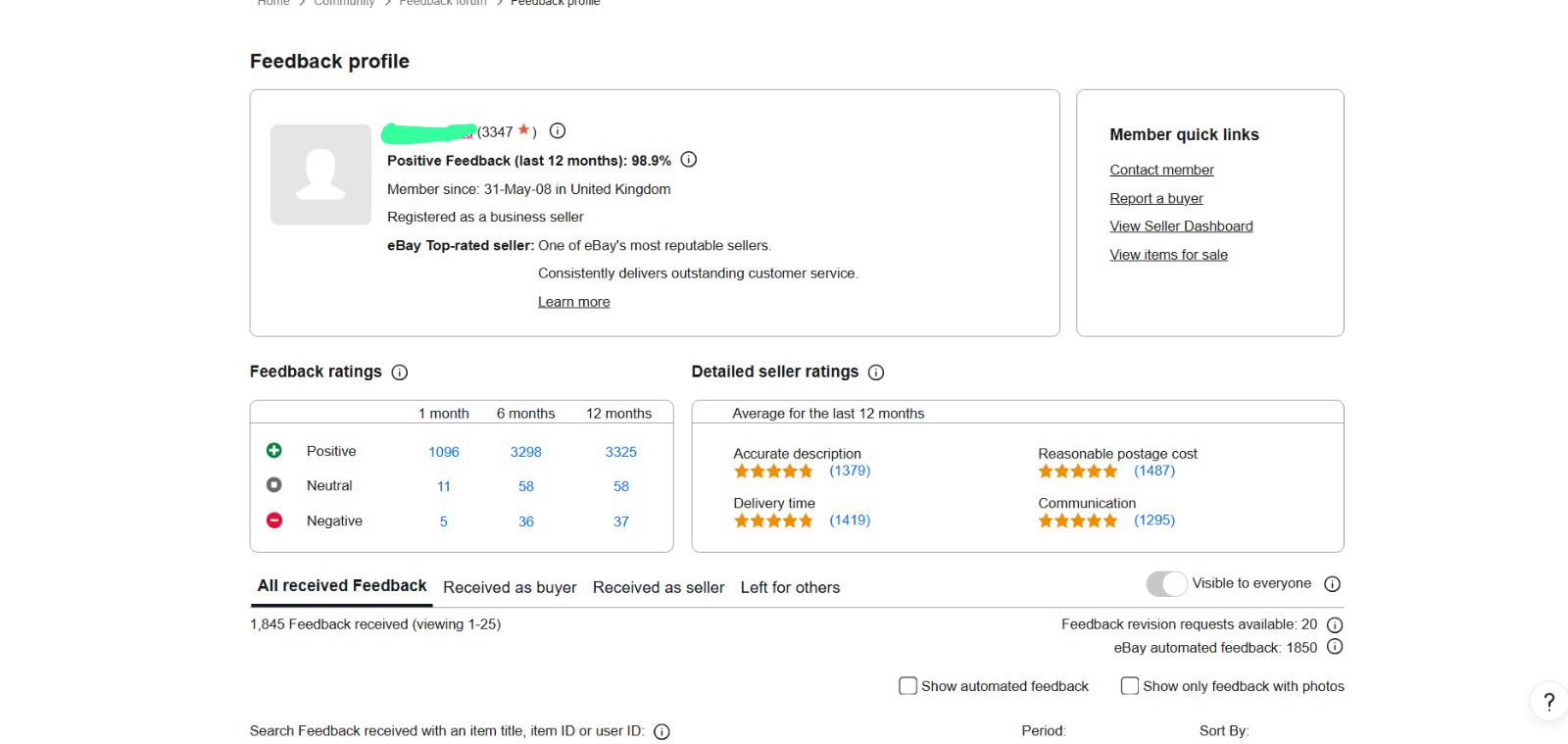Click info icon beside Positive Feedback percentage
This screenshot has width=1568, height=744.
click(689, 160)
